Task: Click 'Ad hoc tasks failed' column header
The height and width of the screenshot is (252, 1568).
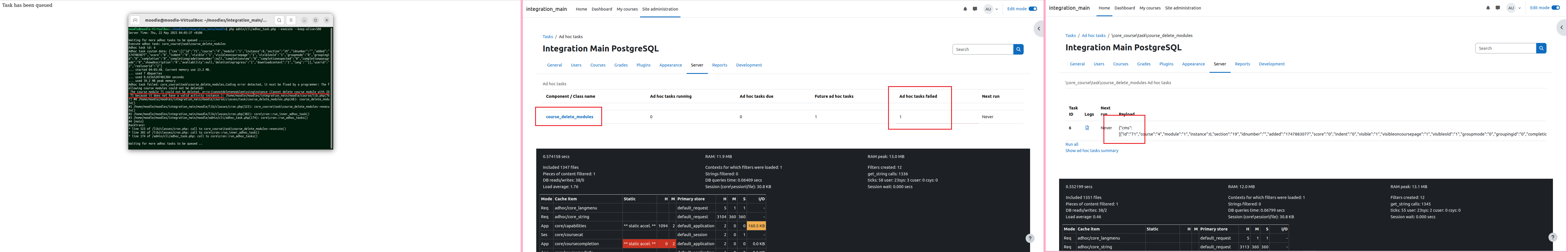Action: (918, 96)
